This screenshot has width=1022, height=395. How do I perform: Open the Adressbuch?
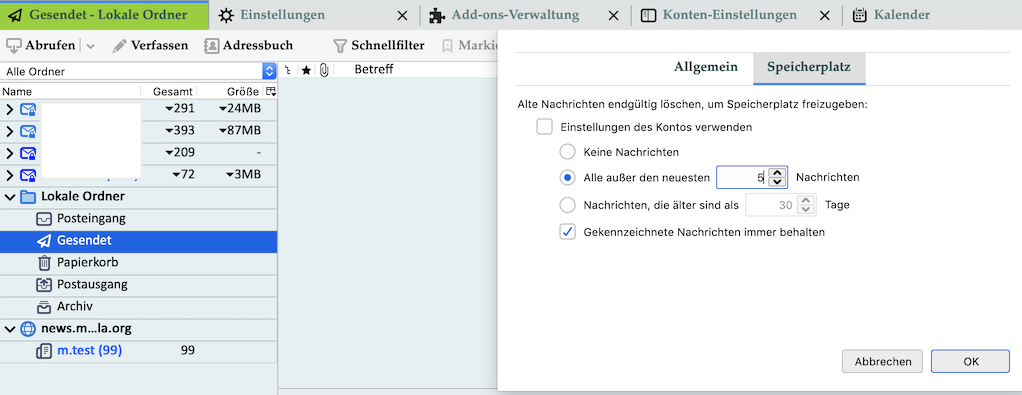tap(248, 46)
